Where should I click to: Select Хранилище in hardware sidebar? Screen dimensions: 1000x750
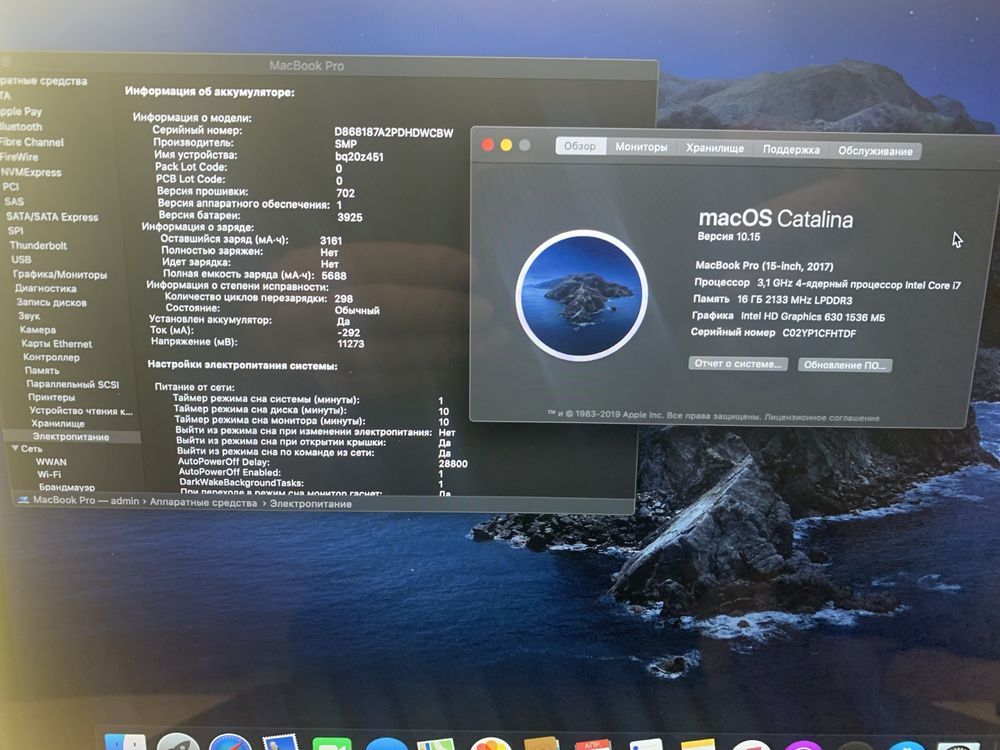click(x=57, y=423)
